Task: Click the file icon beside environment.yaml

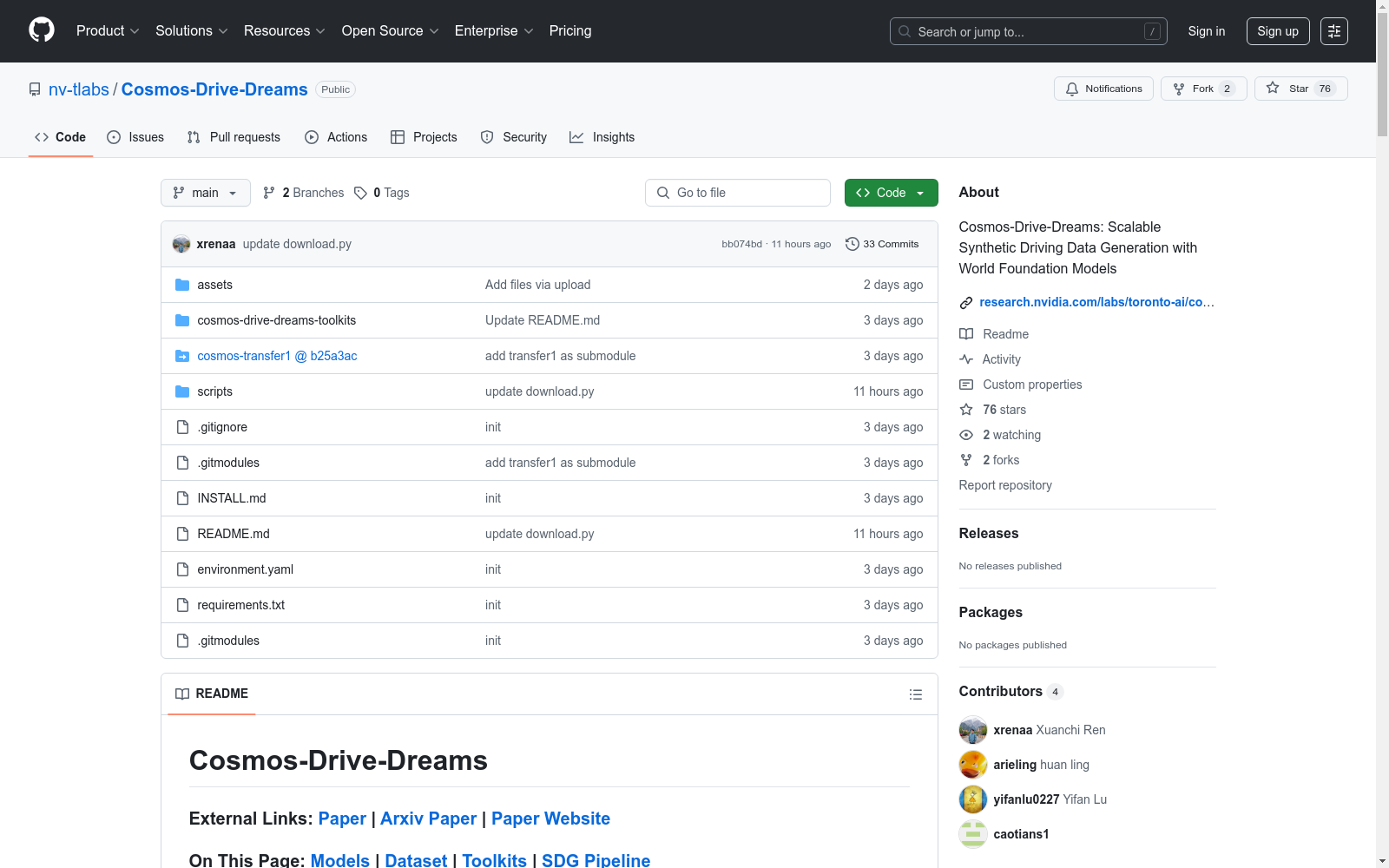Action: point(182,569)
